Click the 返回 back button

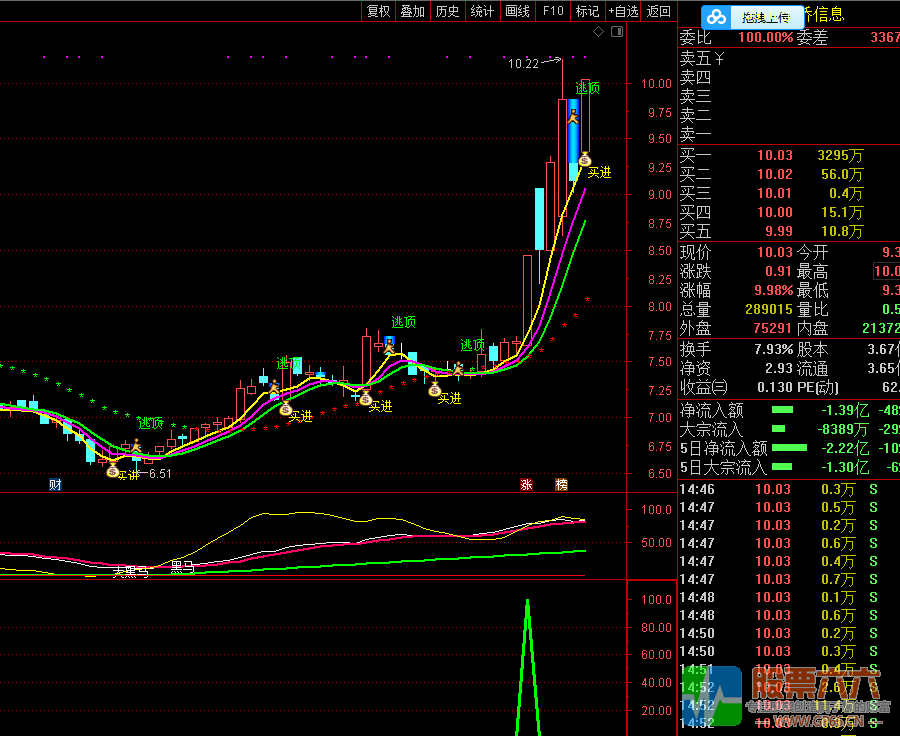click(x=658, y=11)
